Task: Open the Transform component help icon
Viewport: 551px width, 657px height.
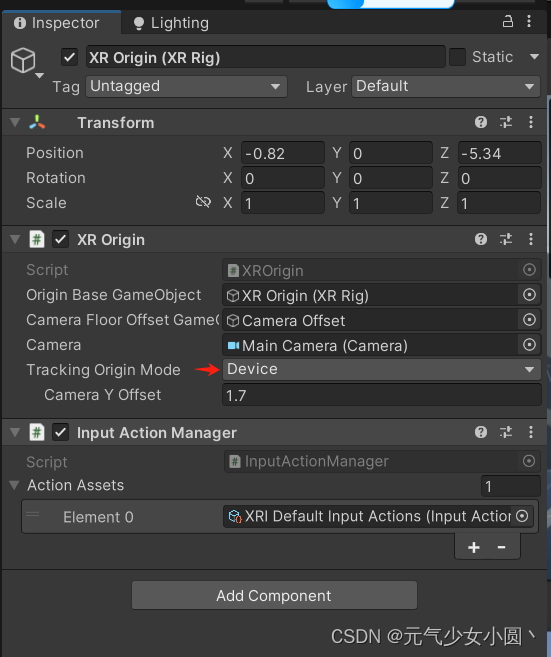Action: tap(481, 122)
